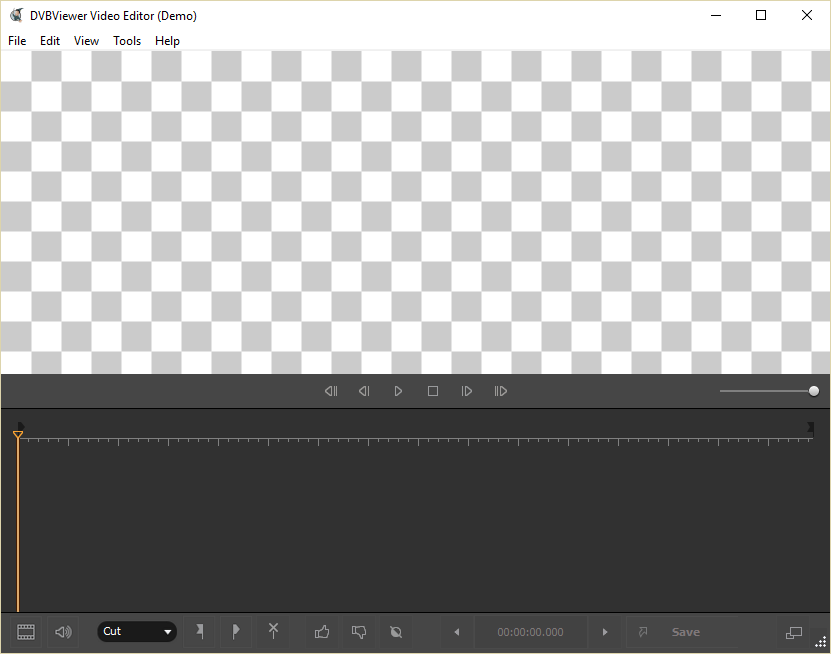Screen dimensions: 831x654
Task: Click the orange playhead marker on the timeline
Action: click(x=17, y=435)
